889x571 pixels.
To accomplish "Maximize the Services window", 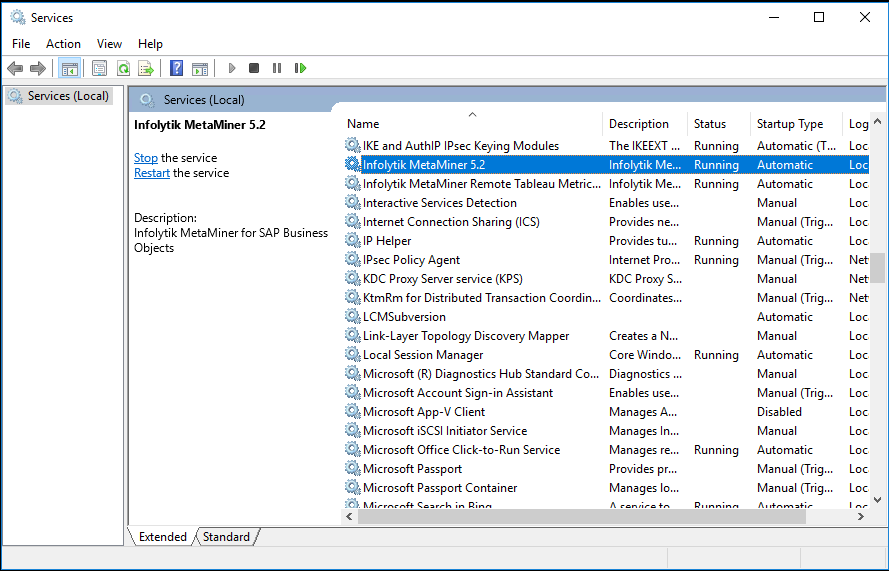I will tap(819, 18).
